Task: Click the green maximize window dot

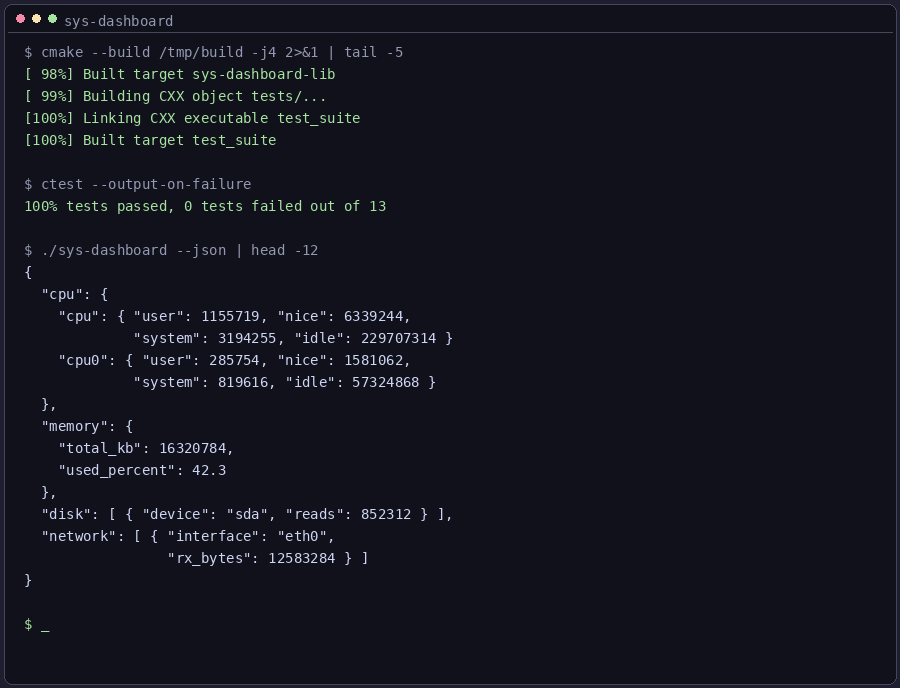Action: coord(53,19)
